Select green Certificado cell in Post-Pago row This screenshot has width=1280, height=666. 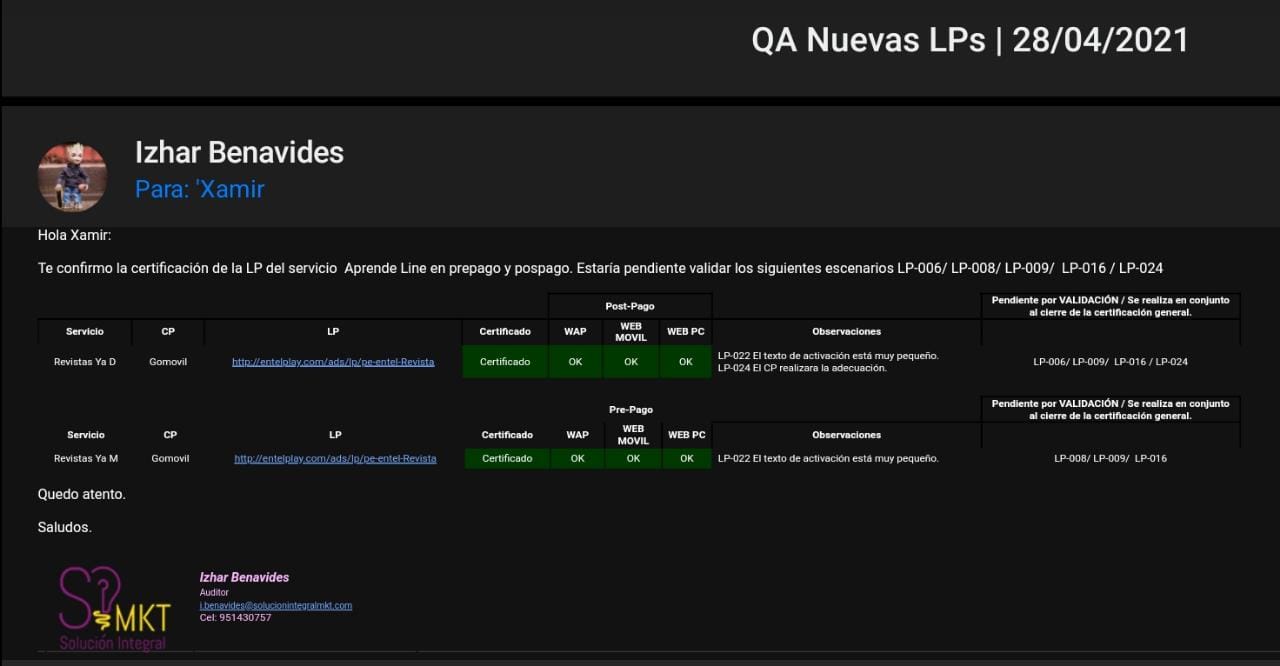505,362
